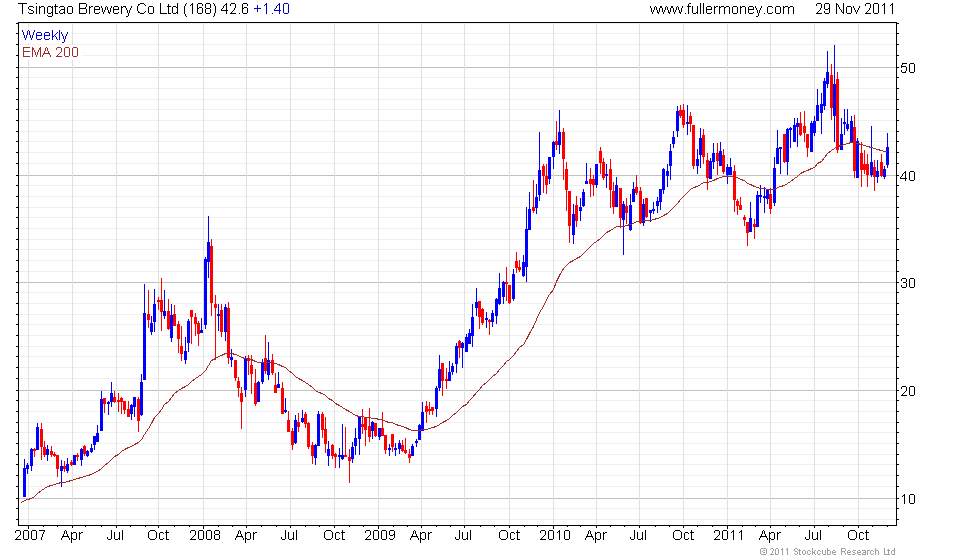Click the 'Oct' label after 2009
The height and width of the screenshot is (560, 980).
pyautogui.click(x=509, y=536)
